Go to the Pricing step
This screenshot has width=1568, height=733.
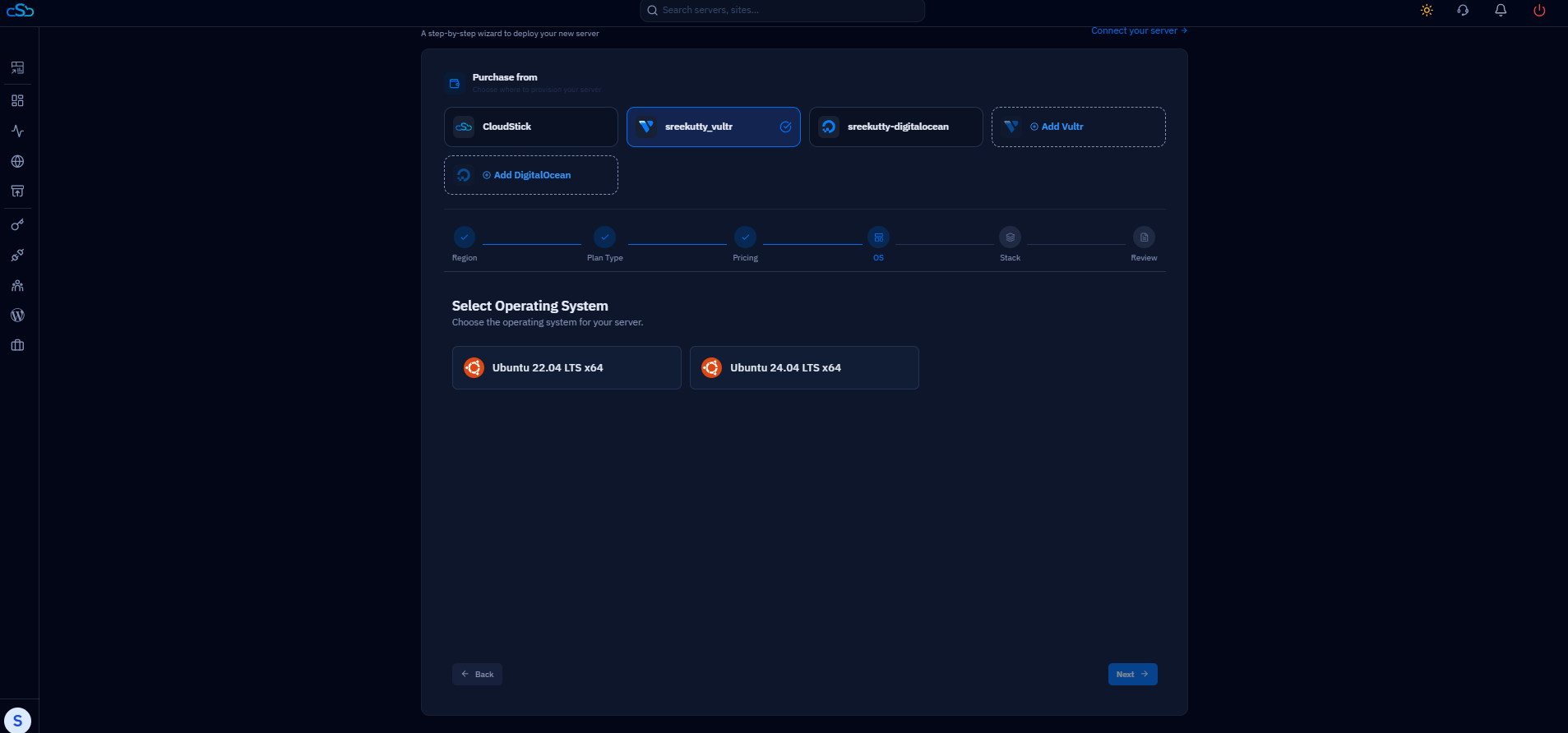point(746,244)
